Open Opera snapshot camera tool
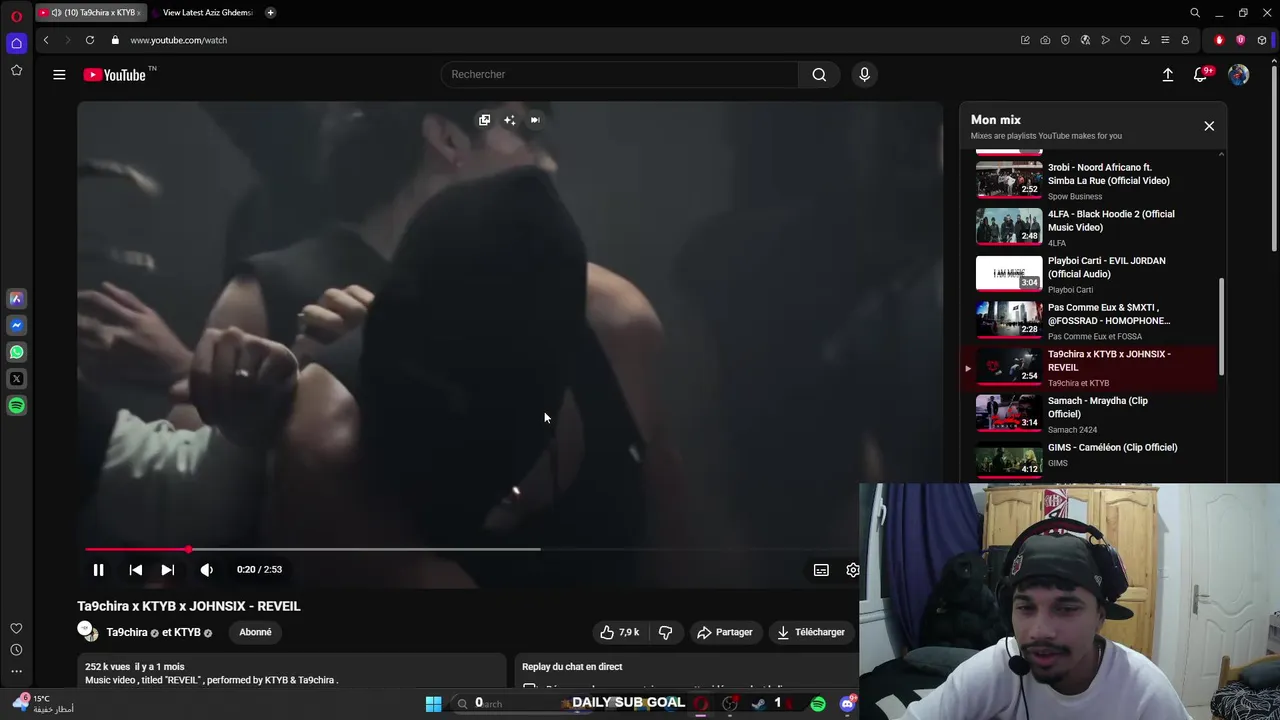The width and height of the screenshot is (1280, 720). coord(1045,40)
